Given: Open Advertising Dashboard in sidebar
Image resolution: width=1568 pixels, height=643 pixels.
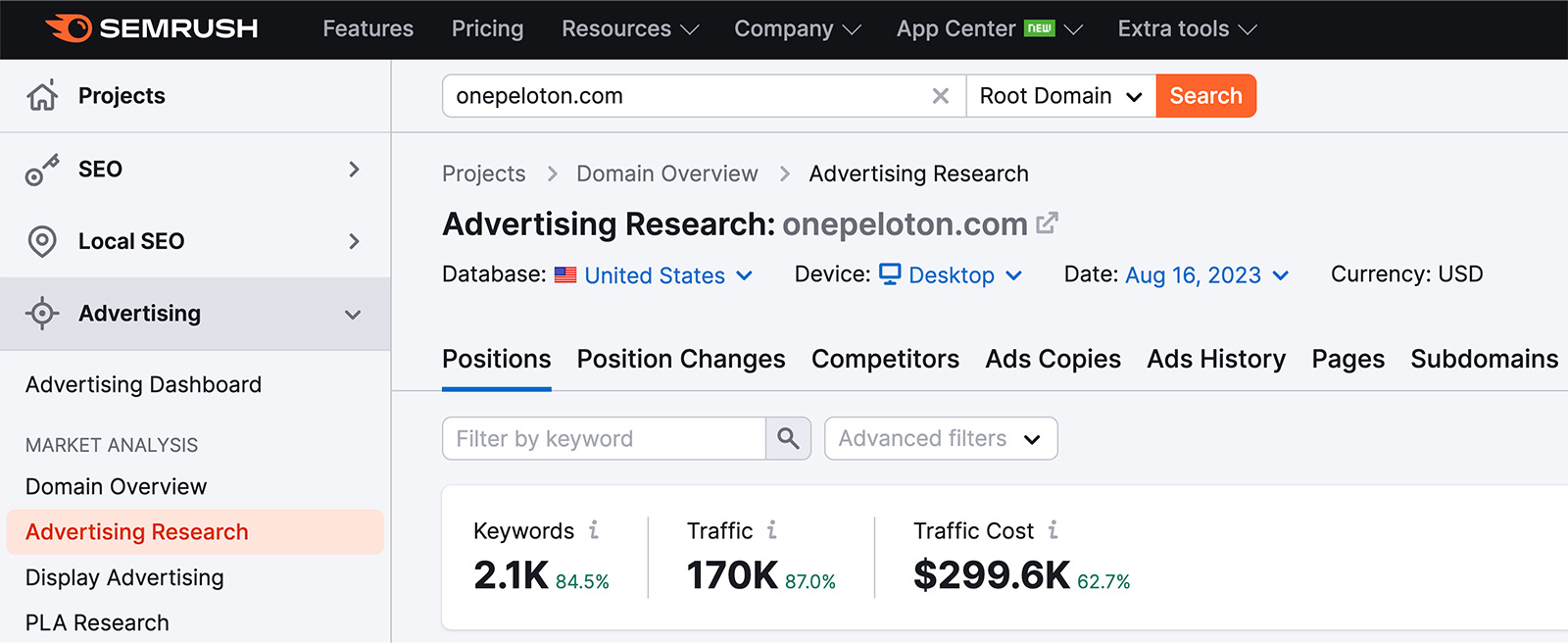Looking at the screenshot, I should tap(143, 385).
